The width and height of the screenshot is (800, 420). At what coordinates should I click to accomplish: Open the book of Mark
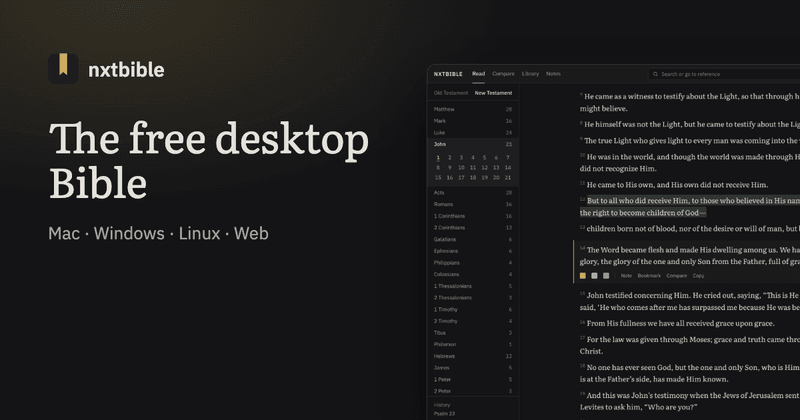click(x=472, y=121)
